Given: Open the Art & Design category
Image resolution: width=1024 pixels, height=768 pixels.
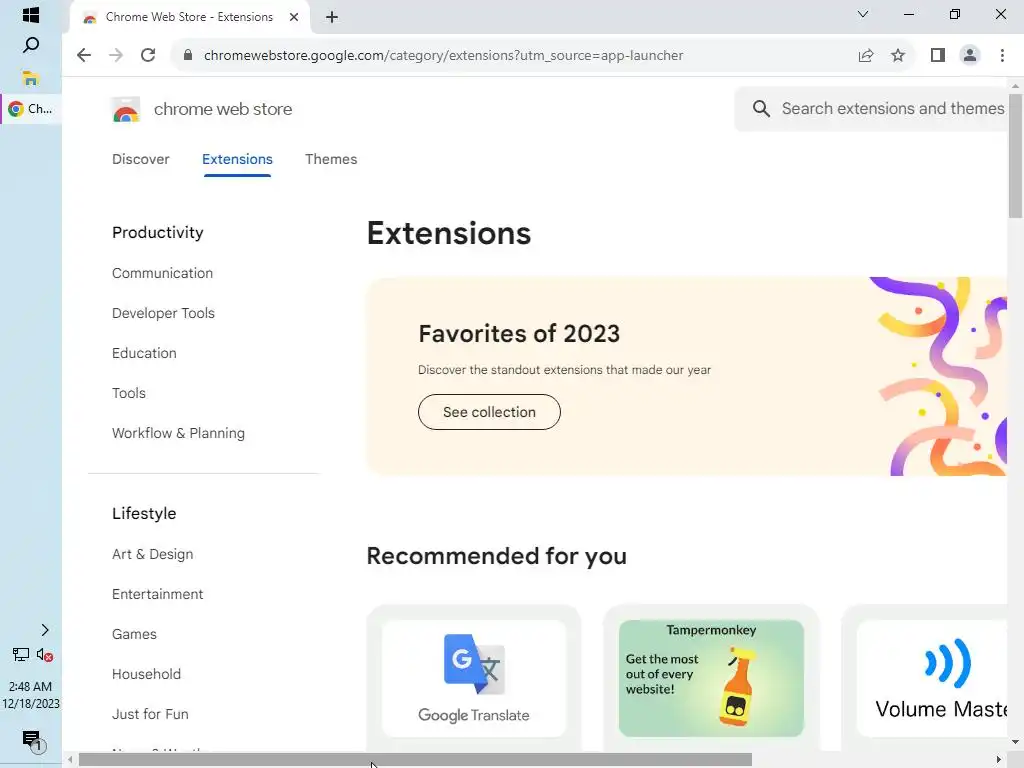Looking at the screenshot, I should pos(153,554).
